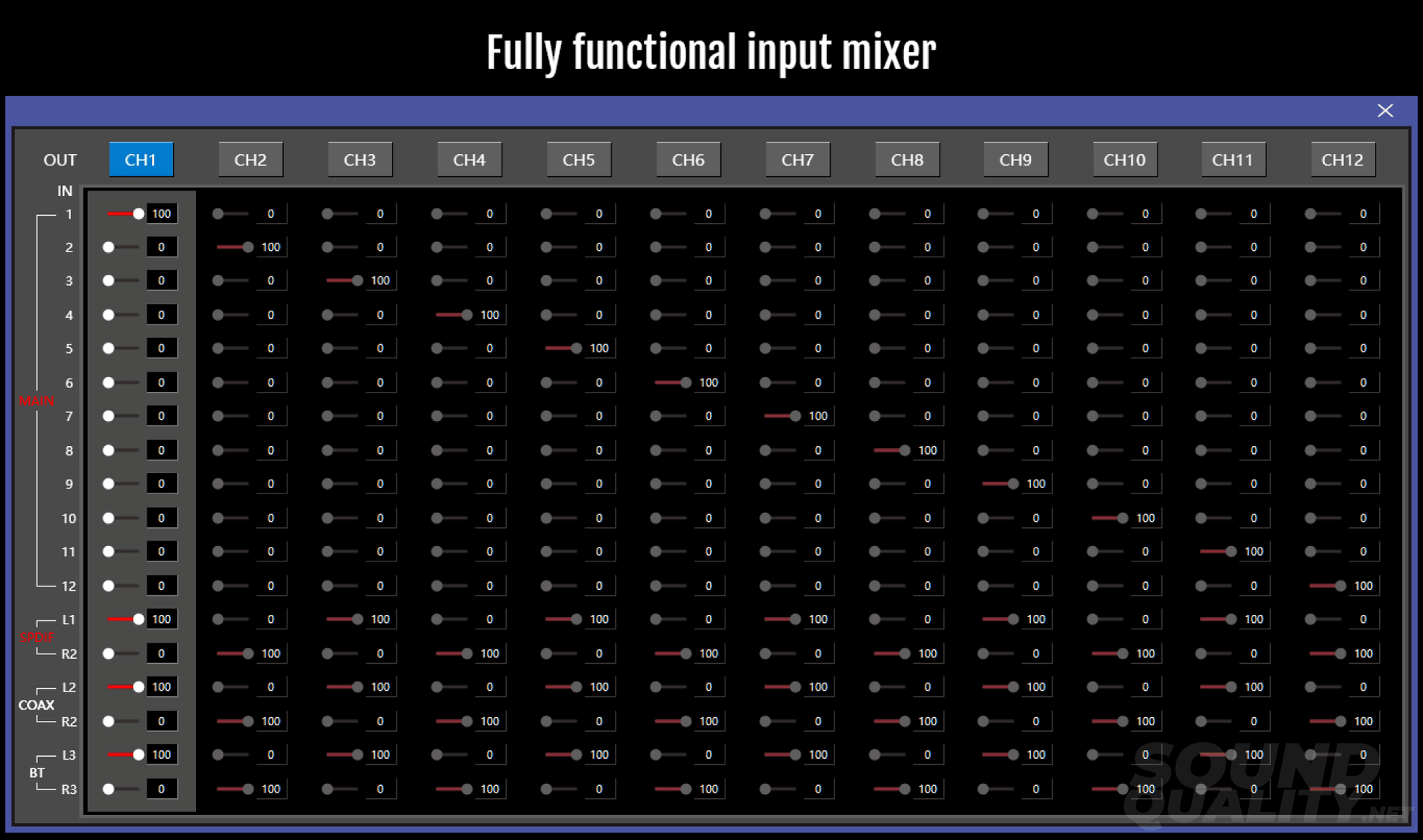Click CH2 COAX R2 slider handle
1423x840 pixels.
tap(248, 721)
